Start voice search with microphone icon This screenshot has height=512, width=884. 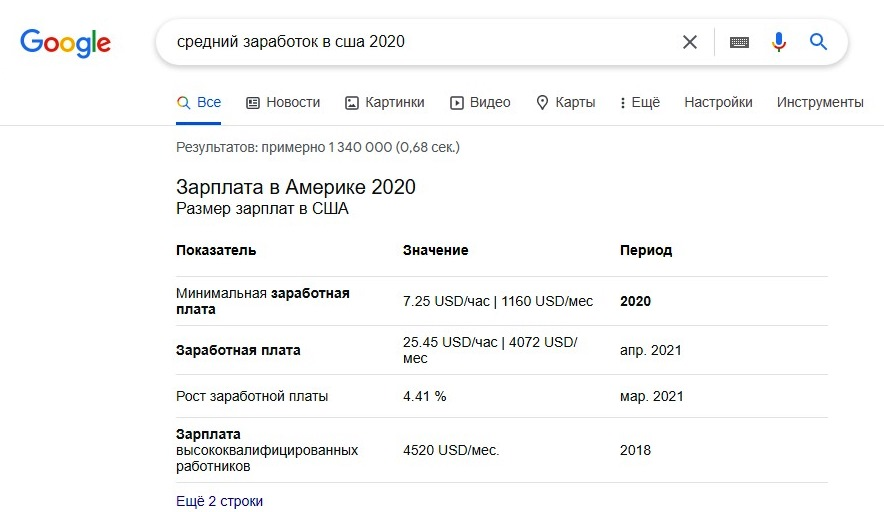pos(779,42)
